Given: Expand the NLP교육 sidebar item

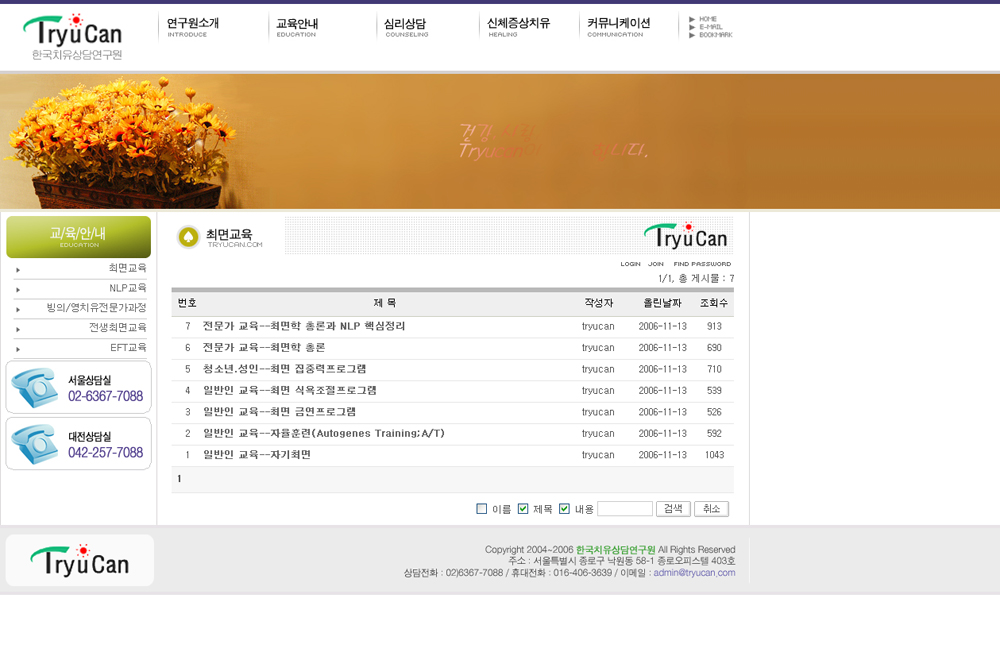Looking at the screenshot, I should tap(127, 288).
